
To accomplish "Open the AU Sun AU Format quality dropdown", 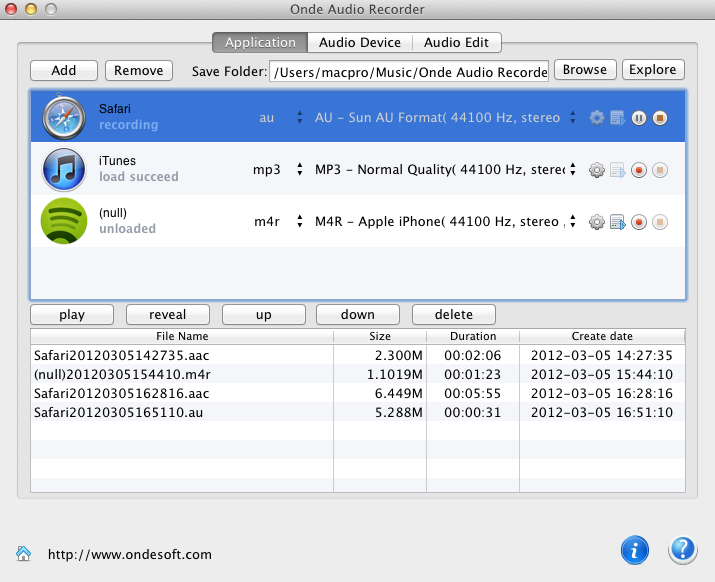I will click(x=573, y=117).
